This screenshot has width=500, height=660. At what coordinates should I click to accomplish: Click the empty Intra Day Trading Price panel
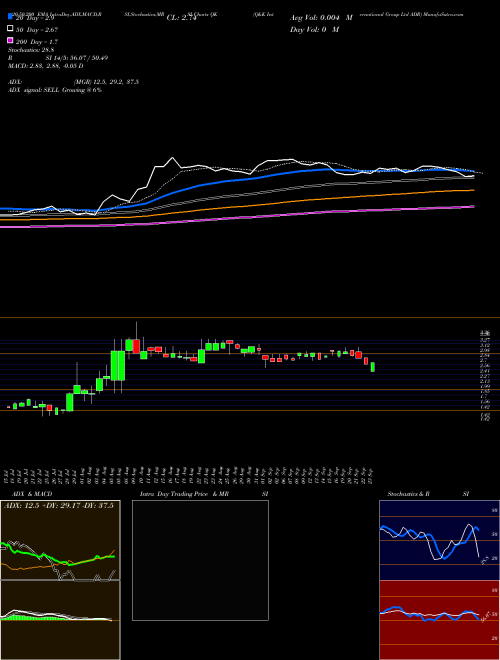(x=200, y=560)
